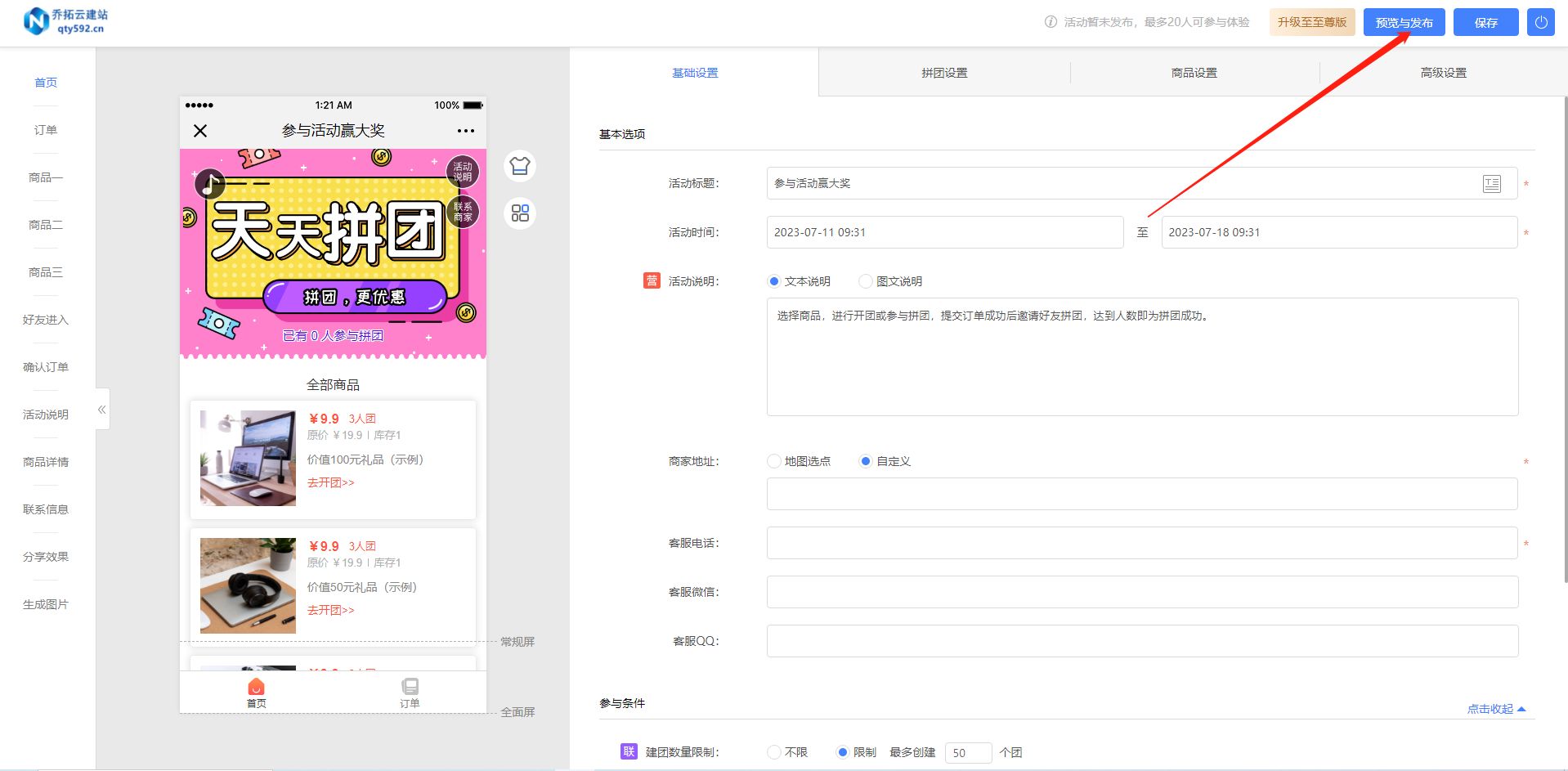The width and height of the screenshot is (1568, 771).
Task: Select 商品三 in left sidebar
Action: tap(46, 272)
